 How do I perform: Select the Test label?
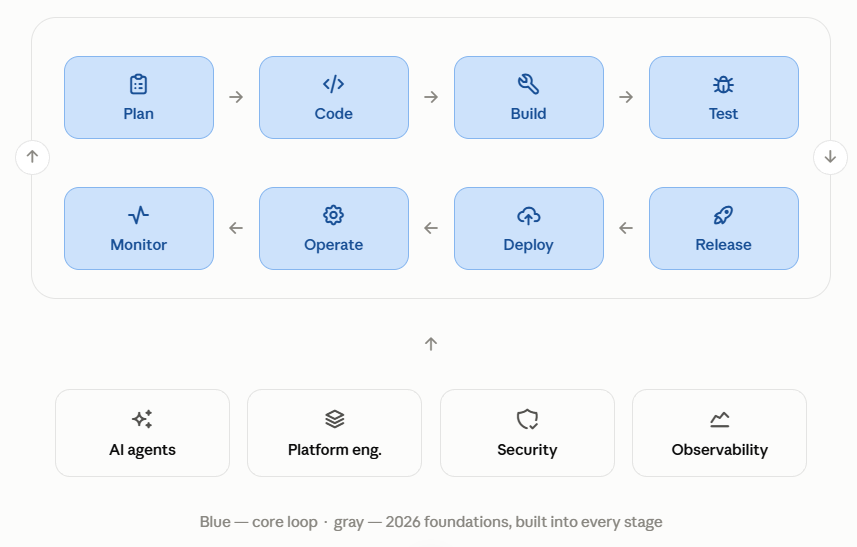(724, 114)
